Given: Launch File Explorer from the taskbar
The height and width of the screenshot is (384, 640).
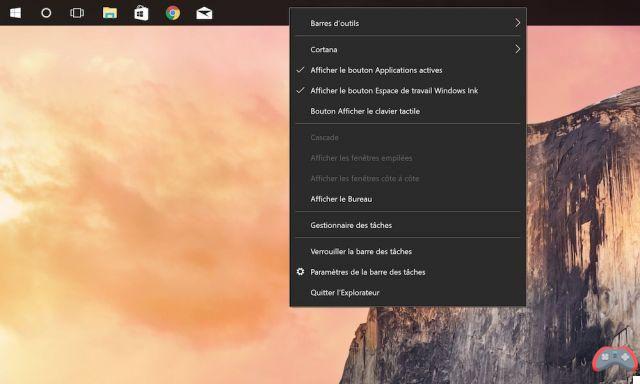Looking at the screenshot, I should click(x=109, y=13).
